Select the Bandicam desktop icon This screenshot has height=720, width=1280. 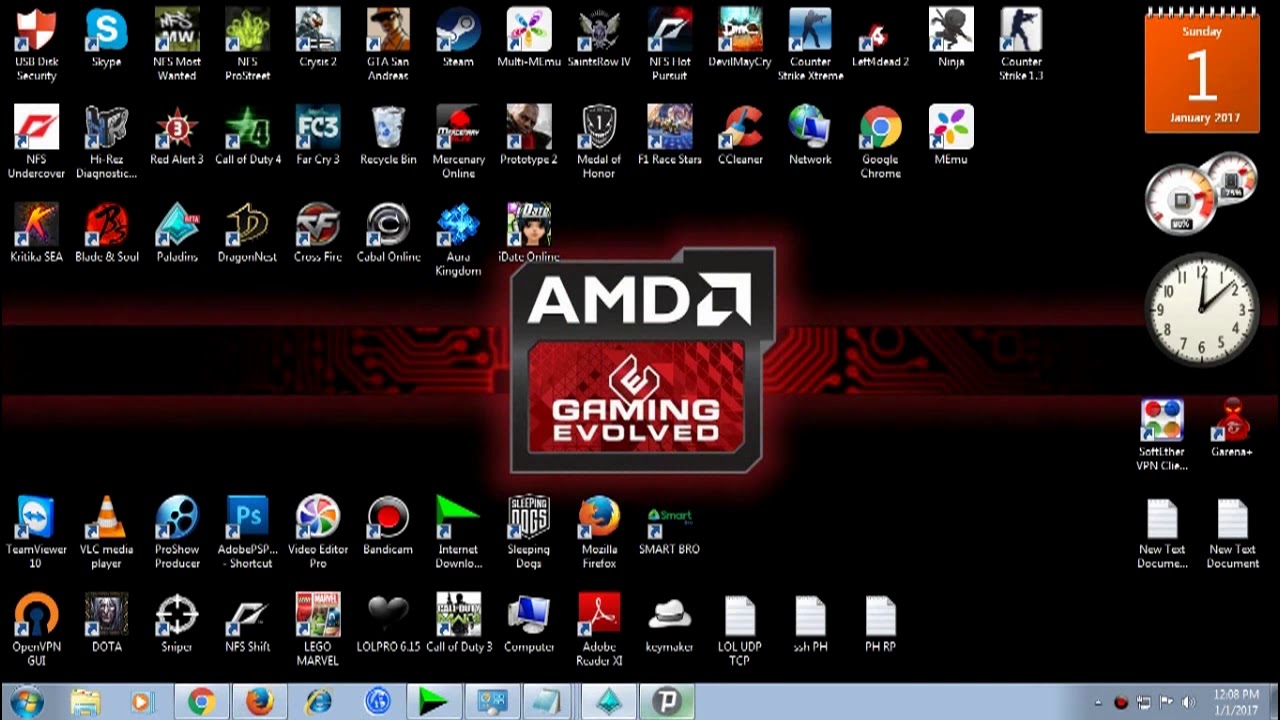click(x=388, y=526)
